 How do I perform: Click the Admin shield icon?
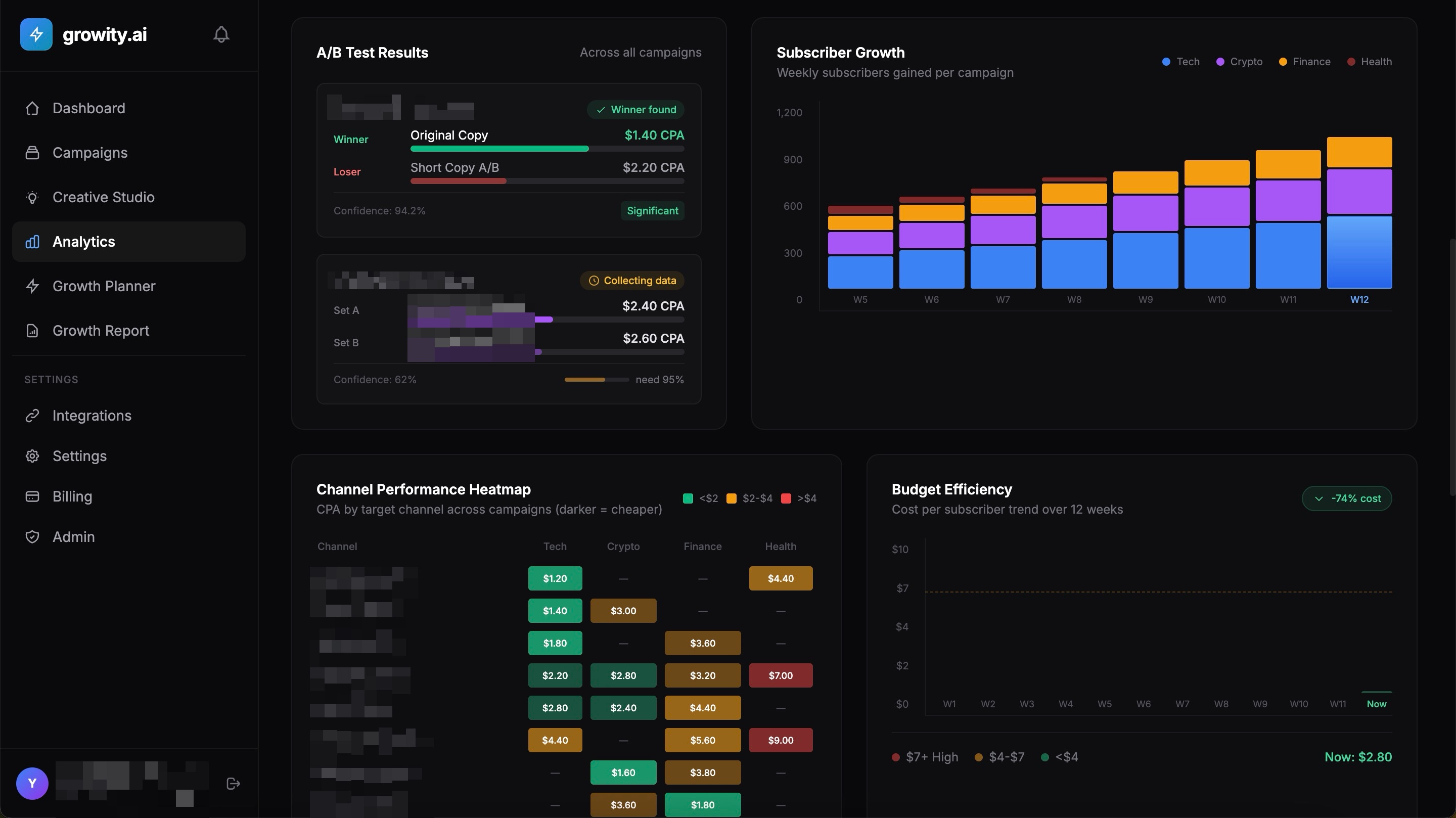point(32,536)
